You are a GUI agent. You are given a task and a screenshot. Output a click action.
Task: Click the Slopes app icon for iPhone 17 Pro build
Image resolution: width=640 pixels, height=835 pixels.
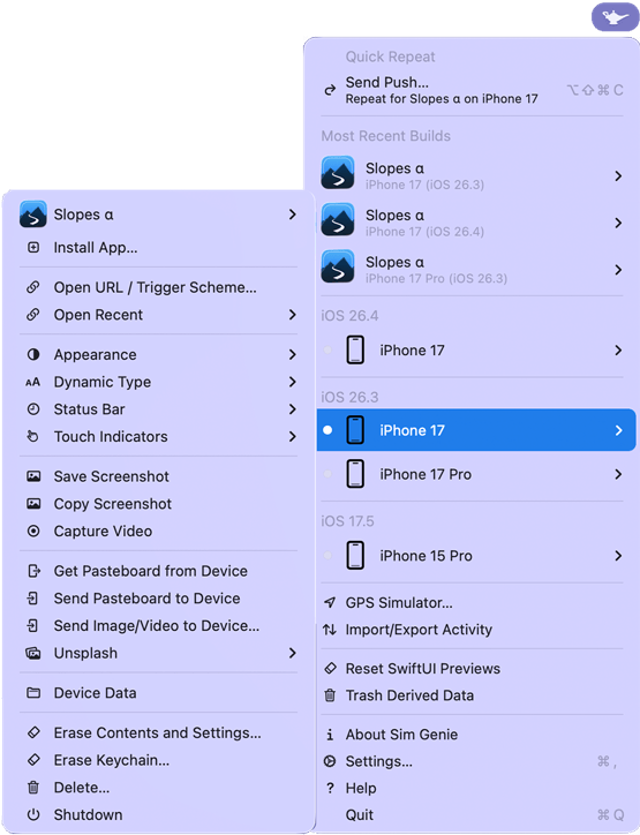(338, 266)
